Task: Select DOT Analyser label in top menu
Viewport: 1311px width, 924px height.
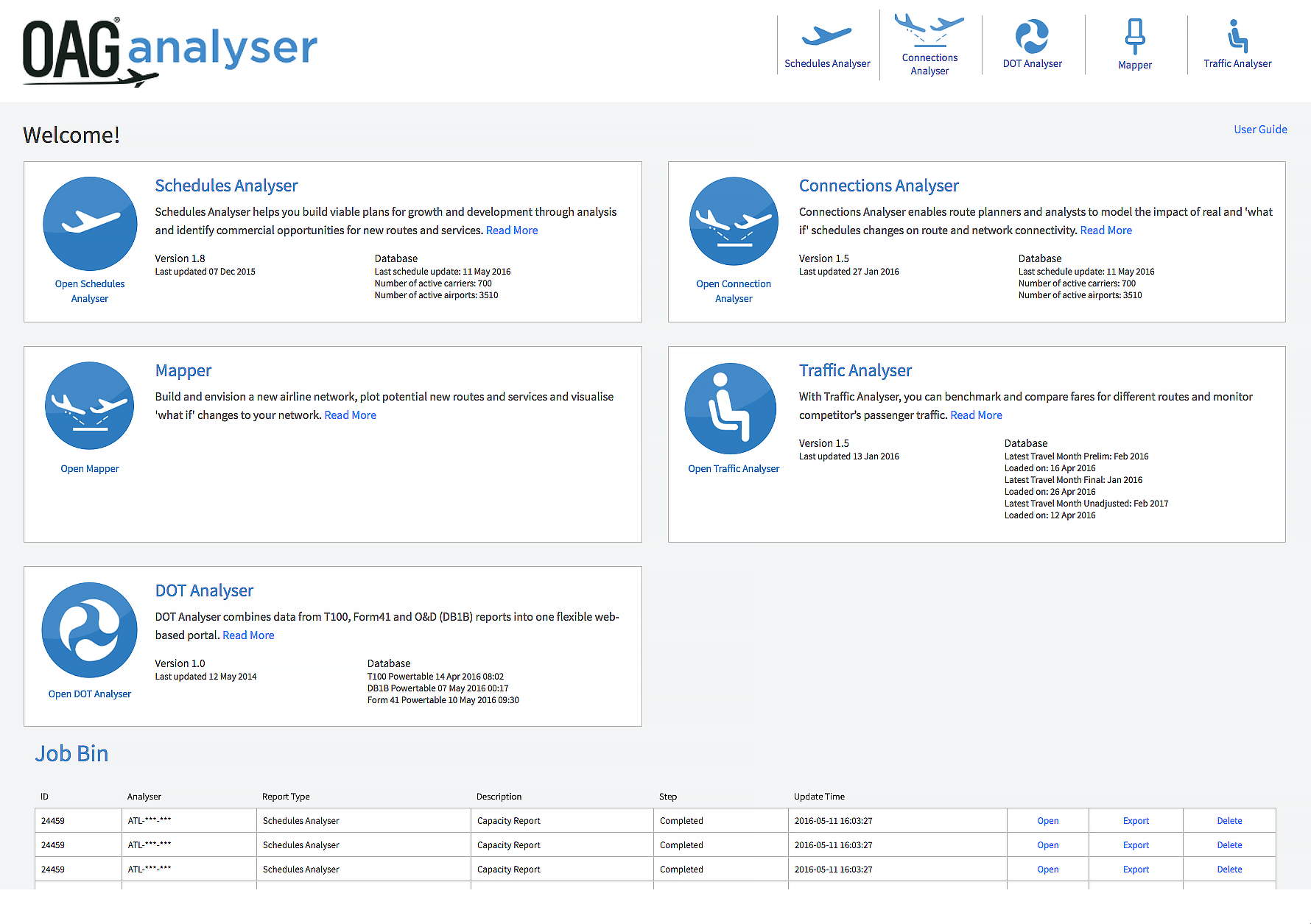Action: 1032,64
